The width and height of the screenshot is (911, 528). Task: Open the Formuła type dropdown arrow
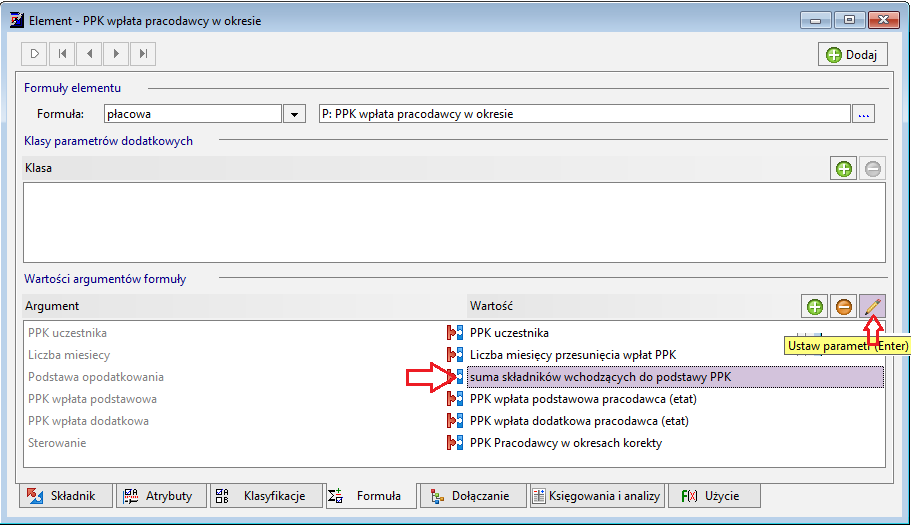click(295, 114)
